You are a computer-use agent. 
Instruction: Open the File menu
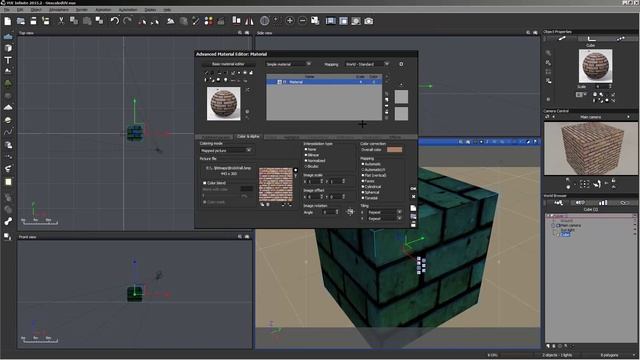[7, 9]
